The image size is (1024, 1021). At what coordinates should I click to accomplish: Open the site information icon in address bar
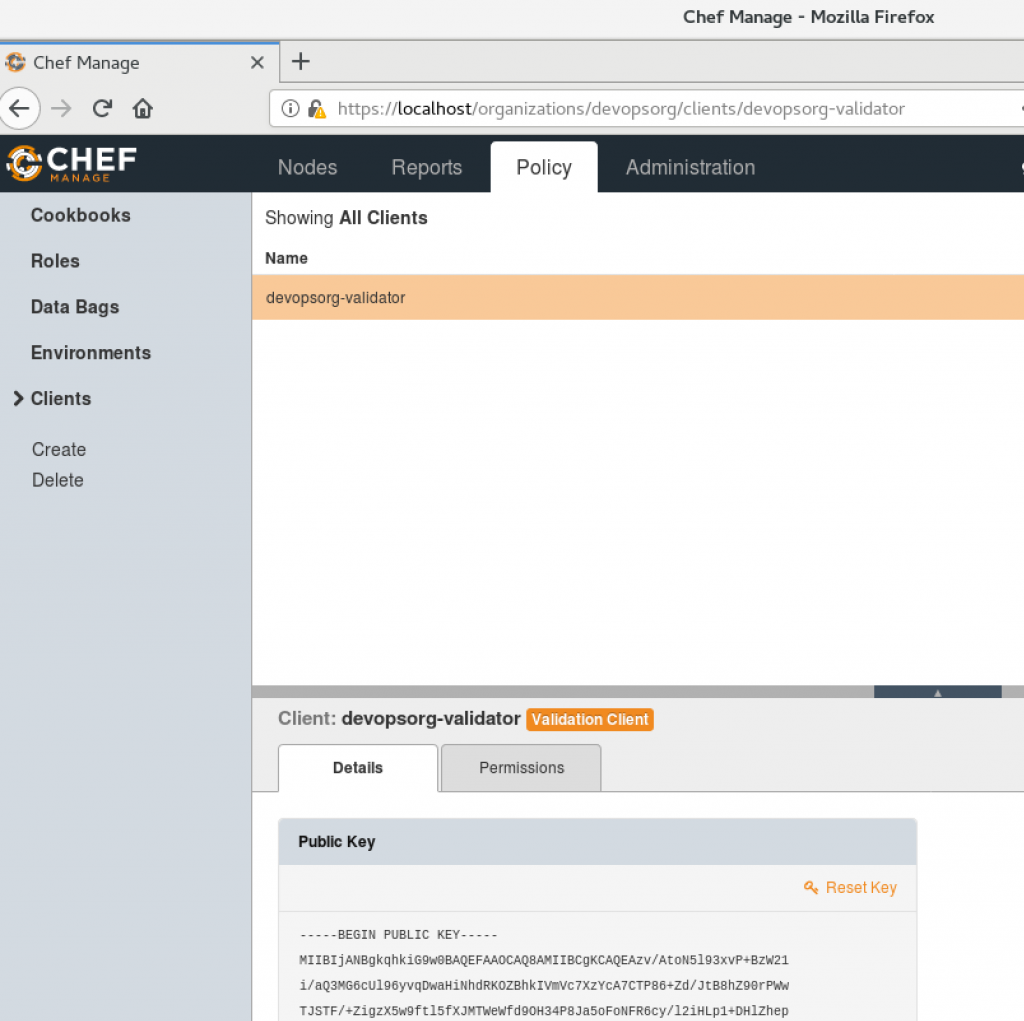coord(290,108)
